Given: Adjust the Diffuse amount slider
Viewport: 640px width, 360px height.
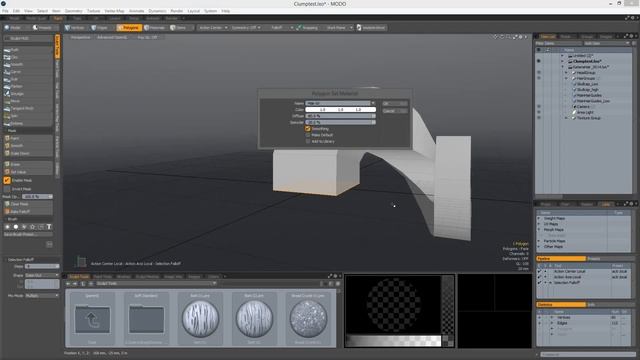Looking at the screenshot, I should (x=340, y=116).
